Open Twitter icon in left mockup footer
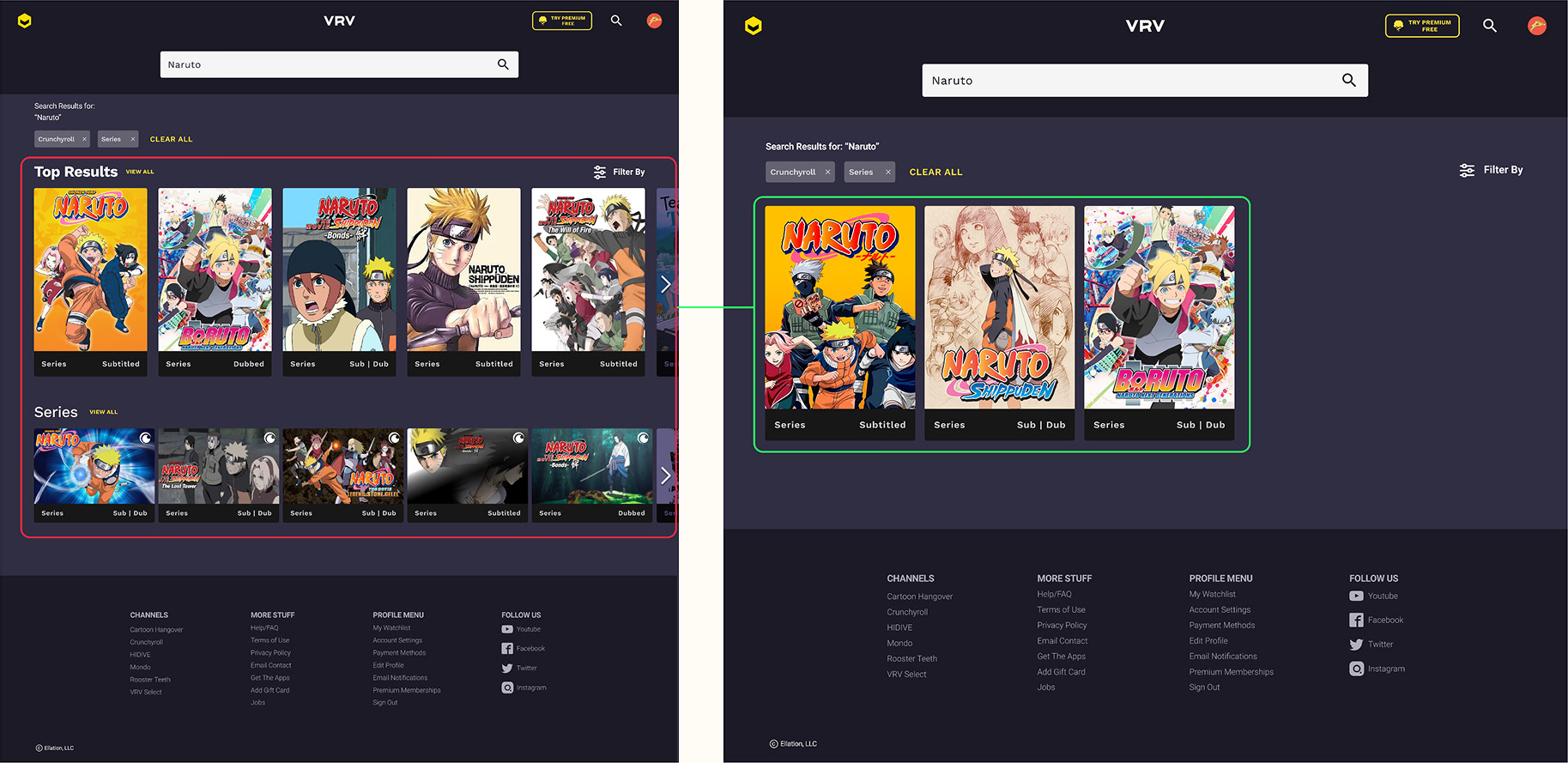The image size is (1568, 763). point(507,669)
